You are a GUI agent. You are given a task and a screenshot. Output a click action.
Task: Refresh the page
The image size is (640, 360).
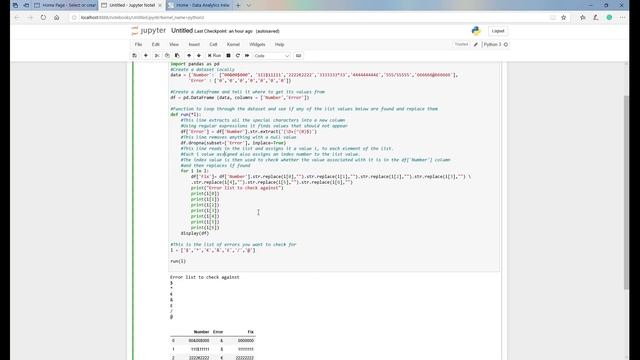(43, 18)
